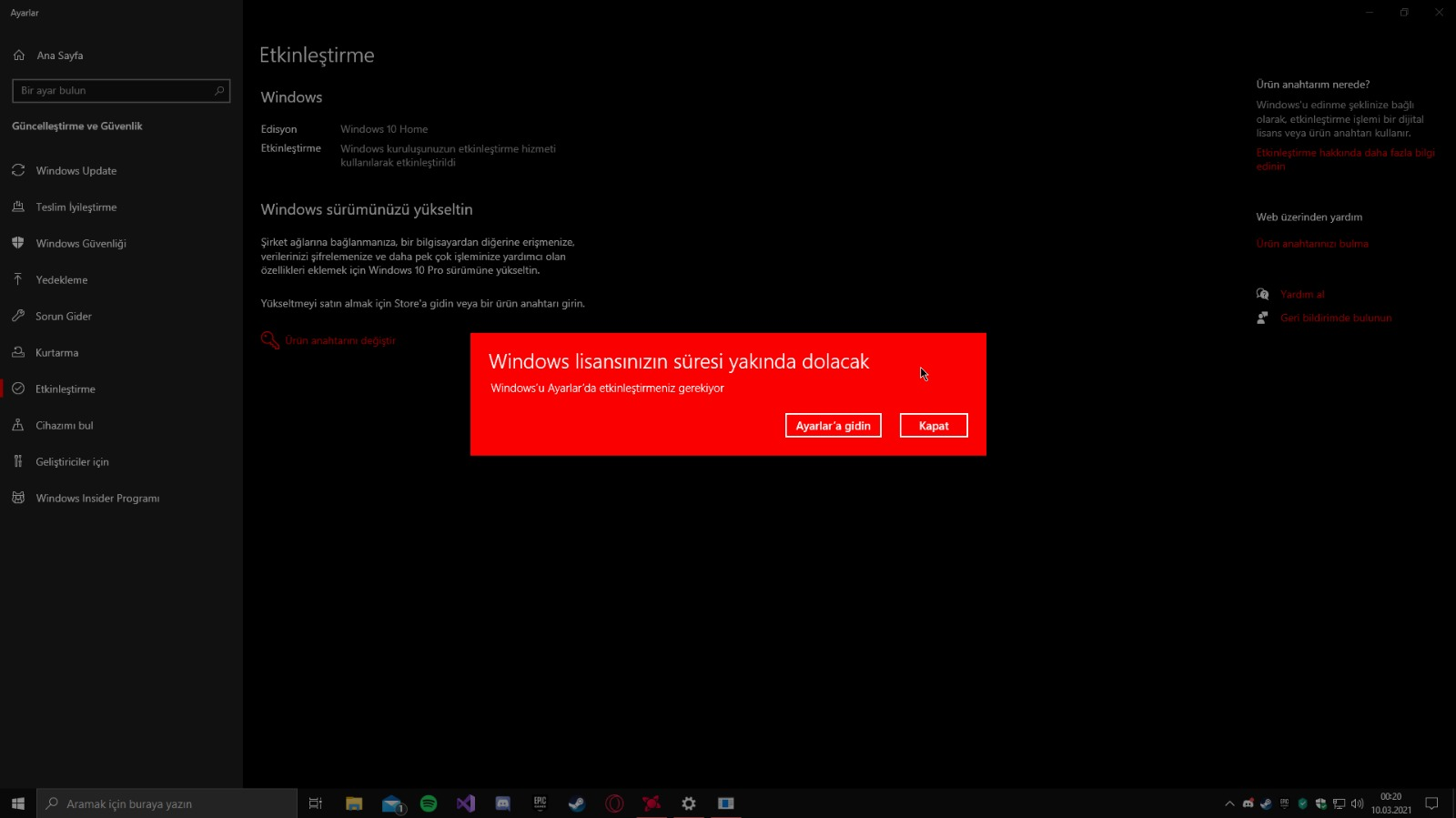Image resolution: width=1456 pixels, height=818 pixels.
Task: Open Task View from the taskbar
Action: click(316, 803)
